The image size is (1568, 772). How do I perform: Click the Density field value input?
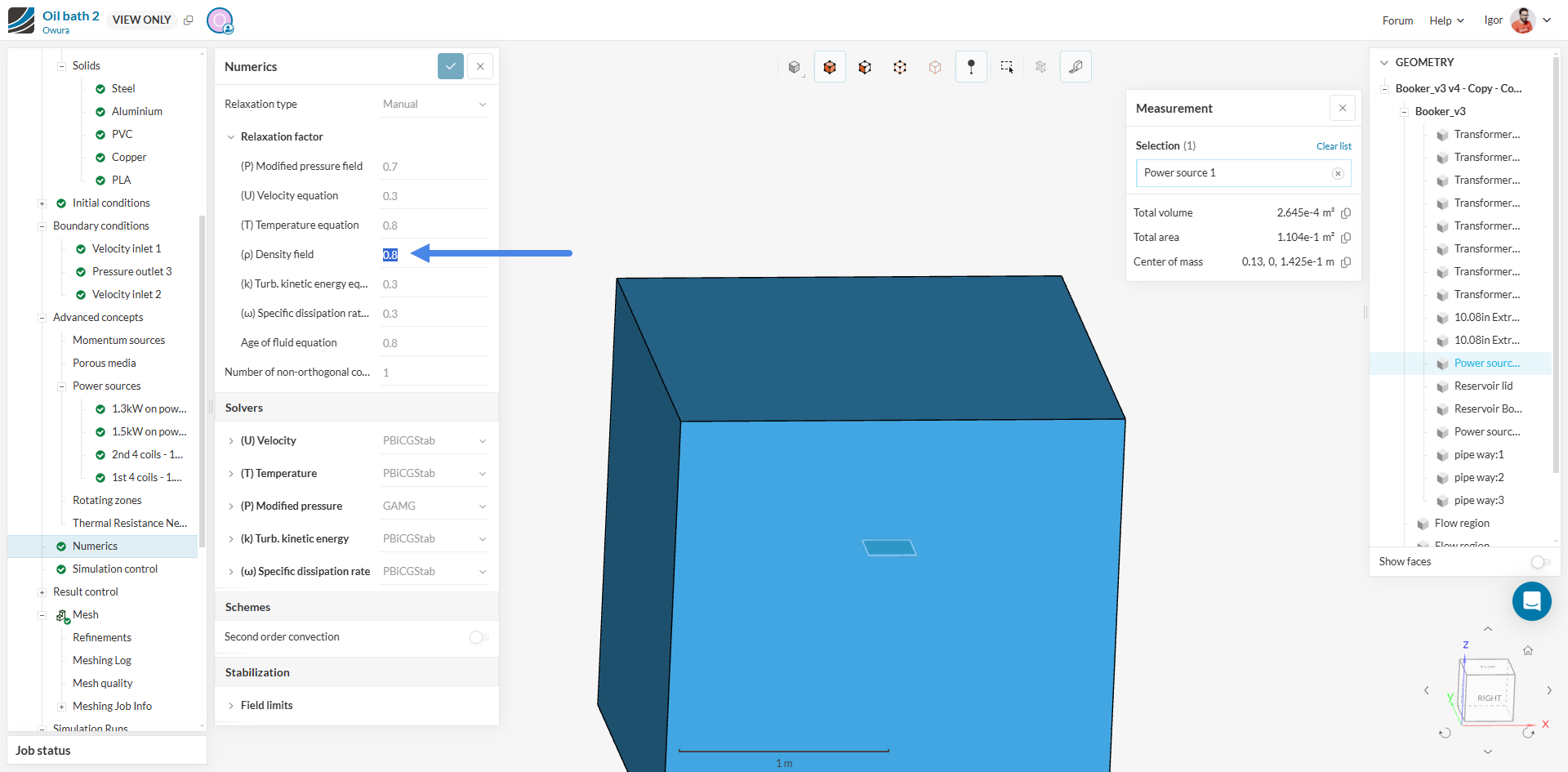435,255
